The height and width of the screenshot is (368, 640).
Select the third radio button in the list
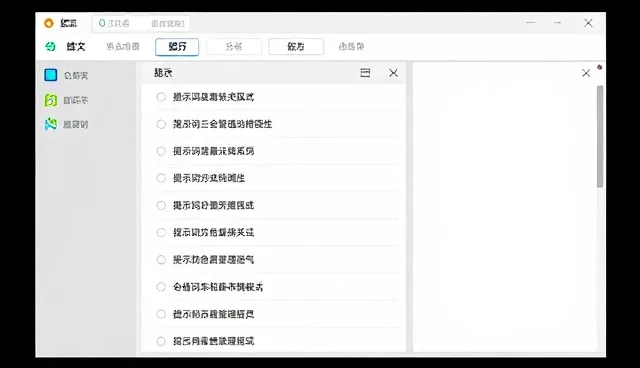click(161, 151)
